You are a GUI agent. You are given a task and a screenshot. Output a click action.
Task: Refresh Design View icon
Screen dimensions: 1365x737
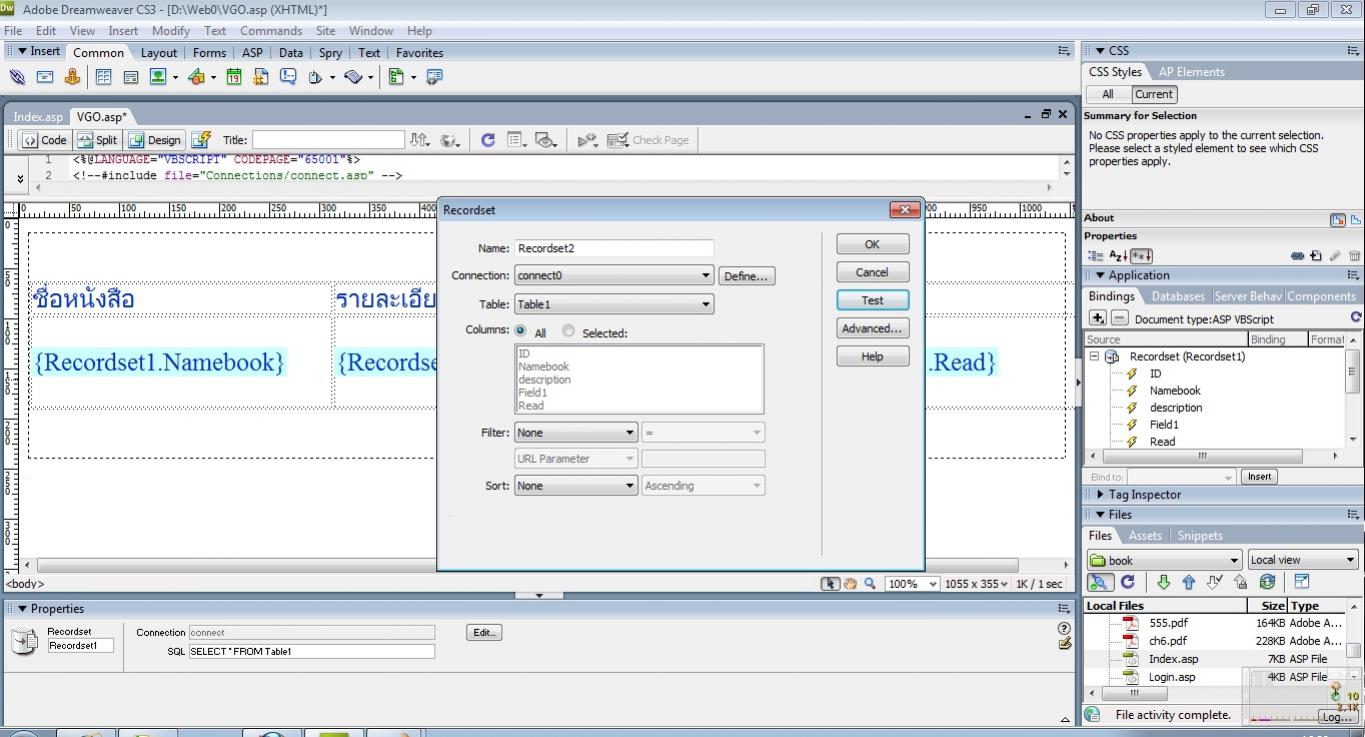[488, 140]
